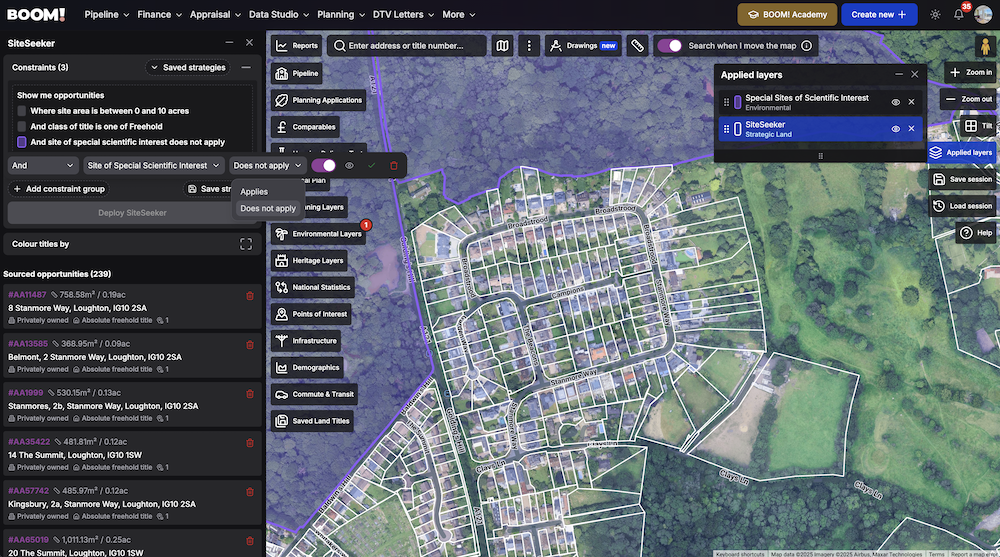Image resolution: width=1000 pixels, height=557 pixels.
Task: Open the More top menu
Action: coord(459,15)
